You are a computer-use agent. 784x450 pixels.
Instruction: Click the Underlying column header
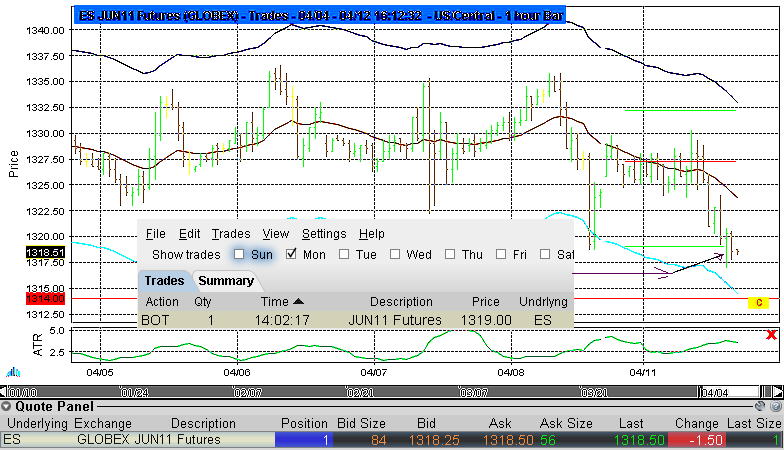coord(37,424)
